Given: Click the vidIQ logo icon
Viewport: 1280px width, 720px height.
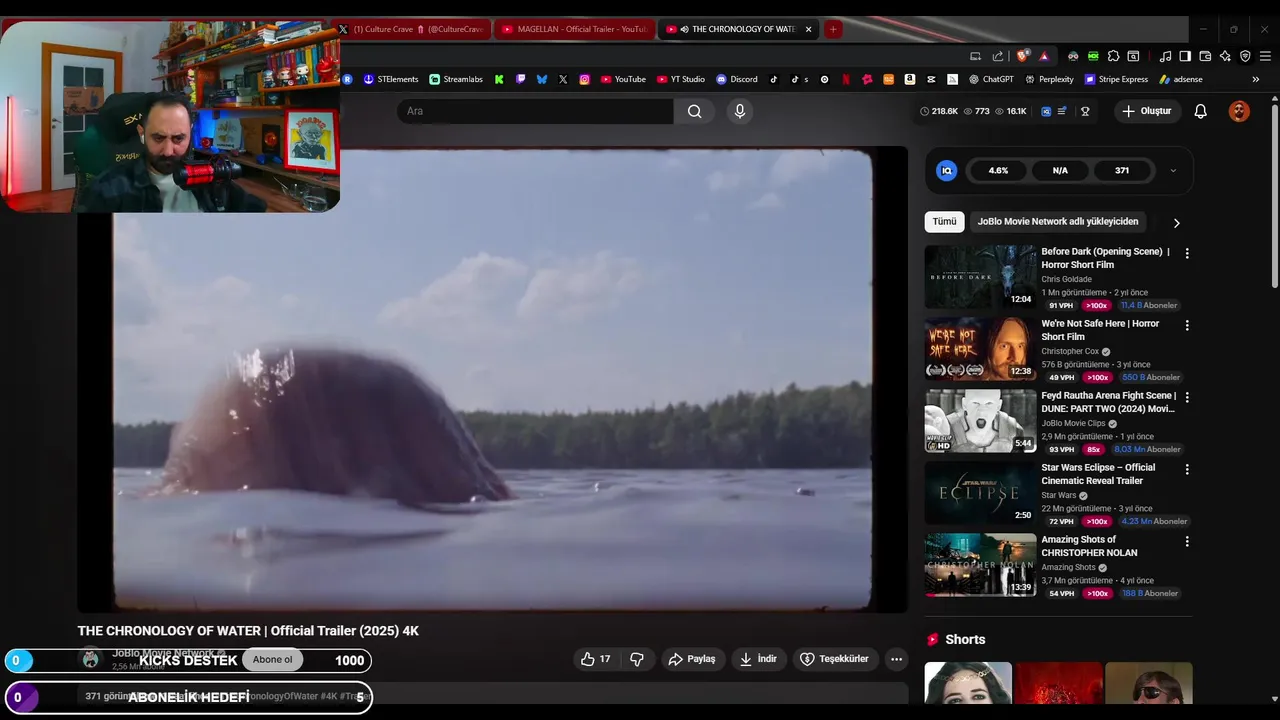Looking at the screenshot, I should coord(946,171).
